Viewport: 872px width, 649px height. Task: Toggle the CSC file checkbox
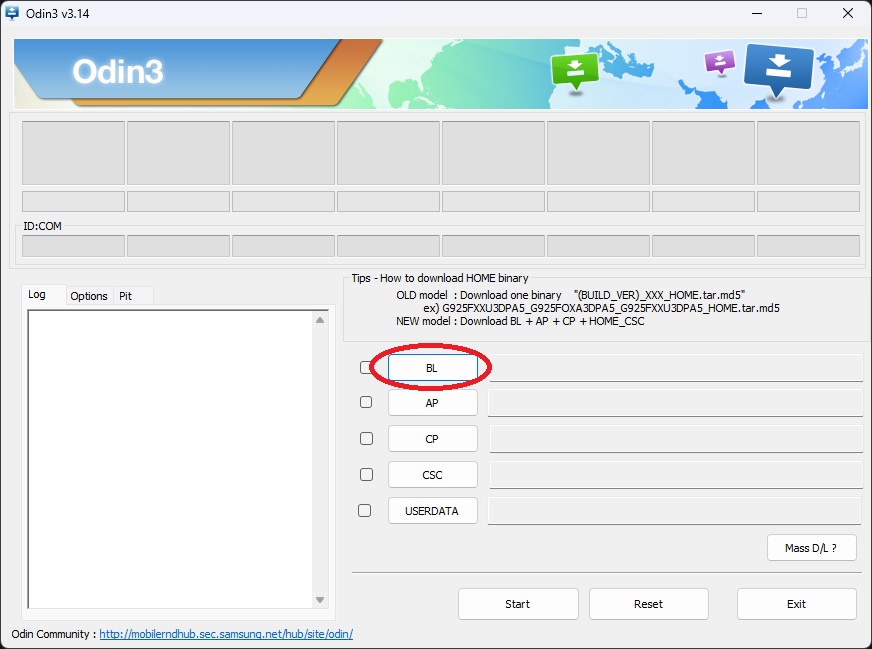point(366,474)
